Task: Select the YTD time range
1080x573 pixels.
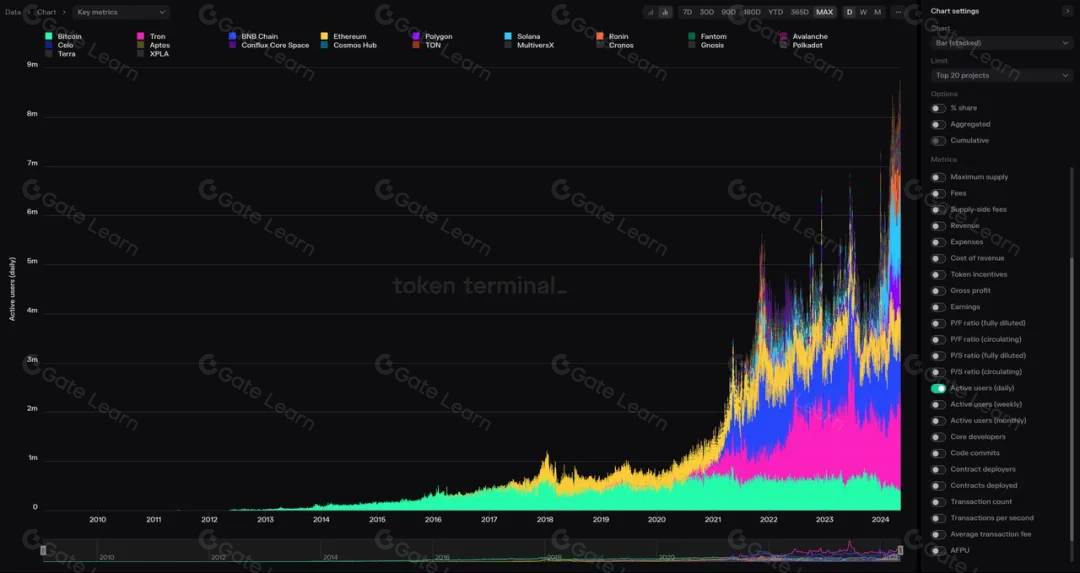Action: pyautogui.click(x=776, y=12)
